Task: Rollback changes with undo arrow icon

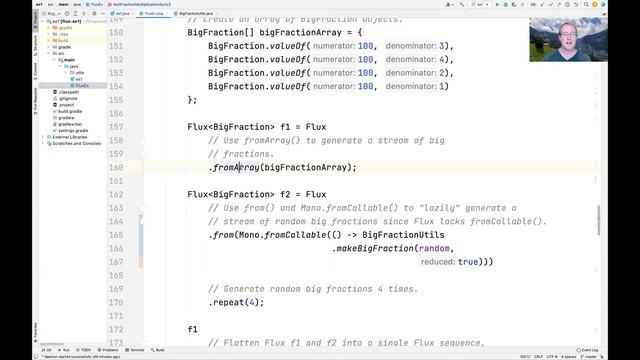Action: click(x=576, y=4)
